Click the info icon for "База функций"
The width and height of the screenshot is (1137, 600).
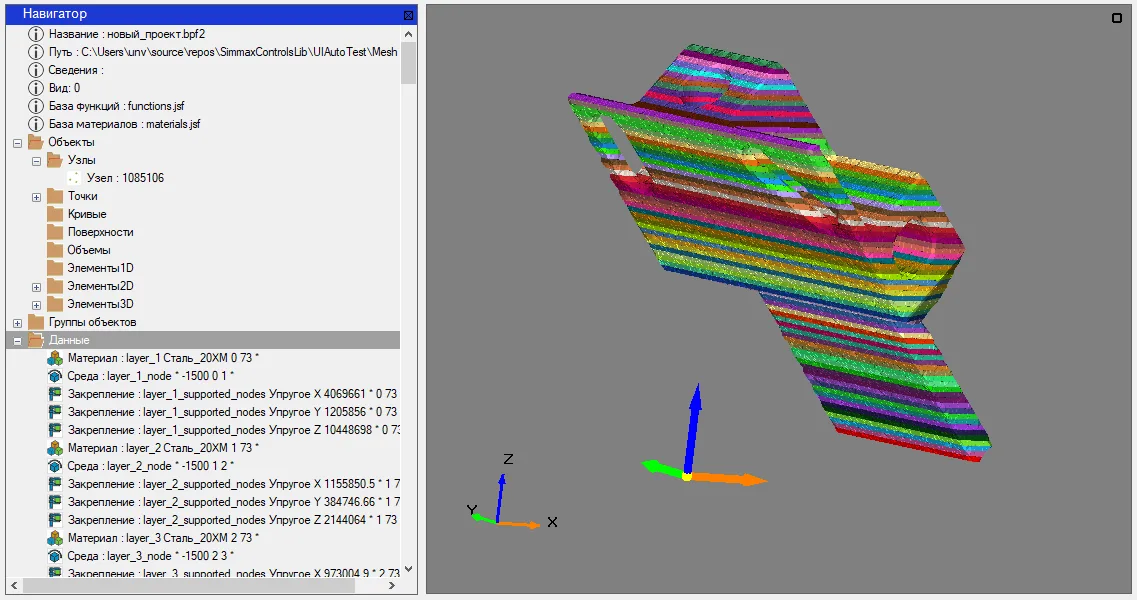click(x=36, y=106)
